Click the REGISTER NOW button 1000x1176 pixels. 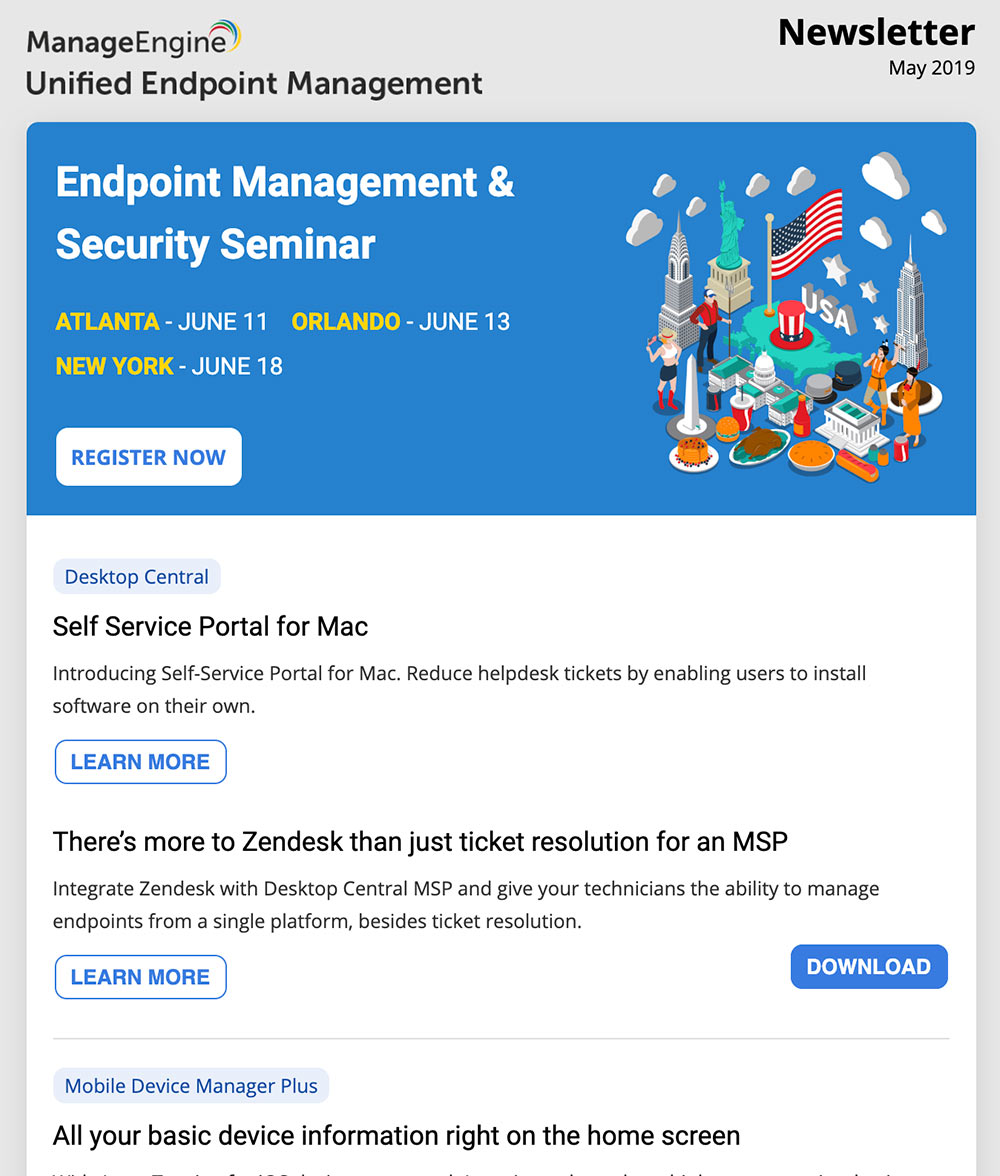point(149,457)
